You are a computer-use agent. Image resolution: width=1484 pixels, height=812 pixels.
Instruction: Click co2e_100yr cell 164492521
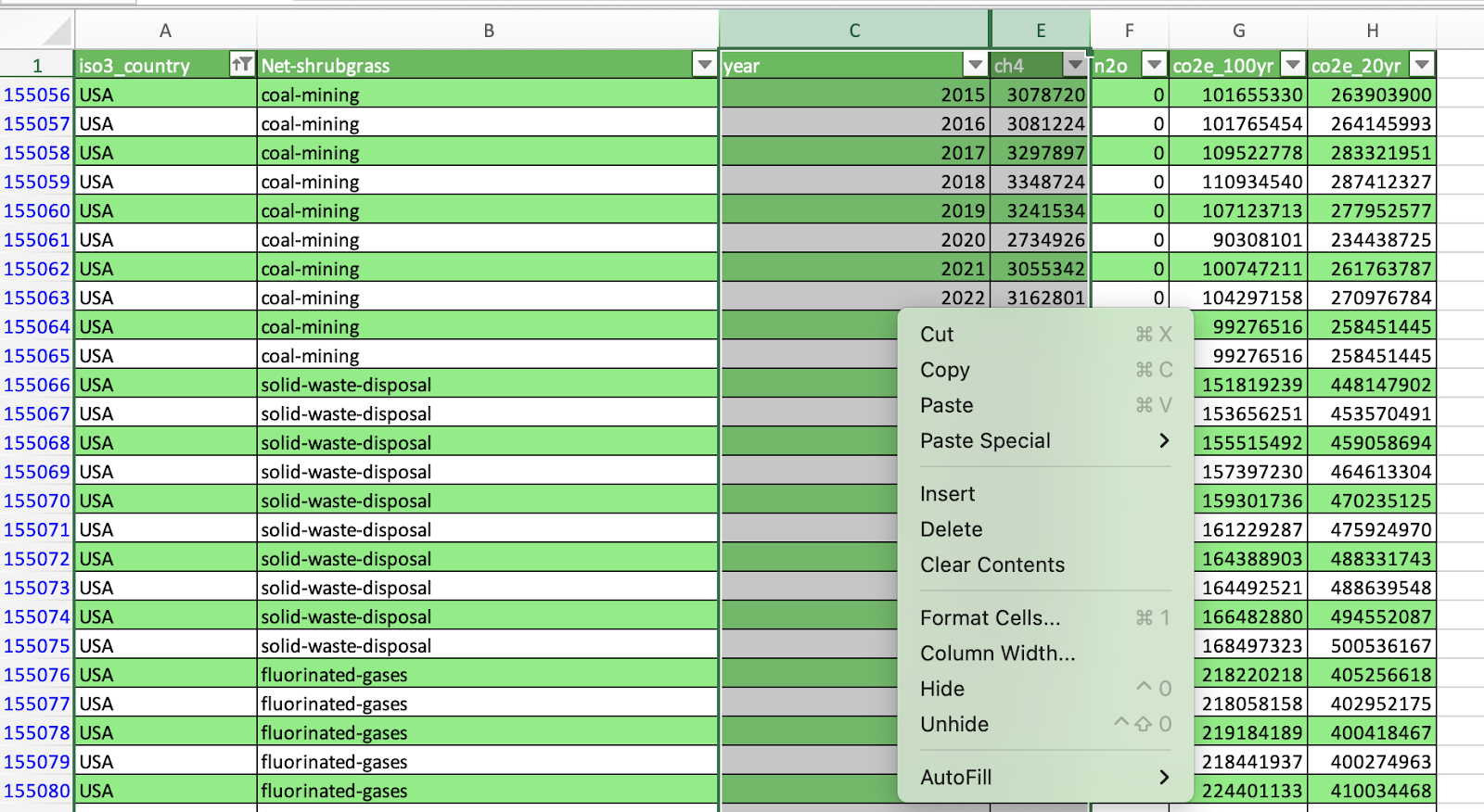(x=1251, y=588)
